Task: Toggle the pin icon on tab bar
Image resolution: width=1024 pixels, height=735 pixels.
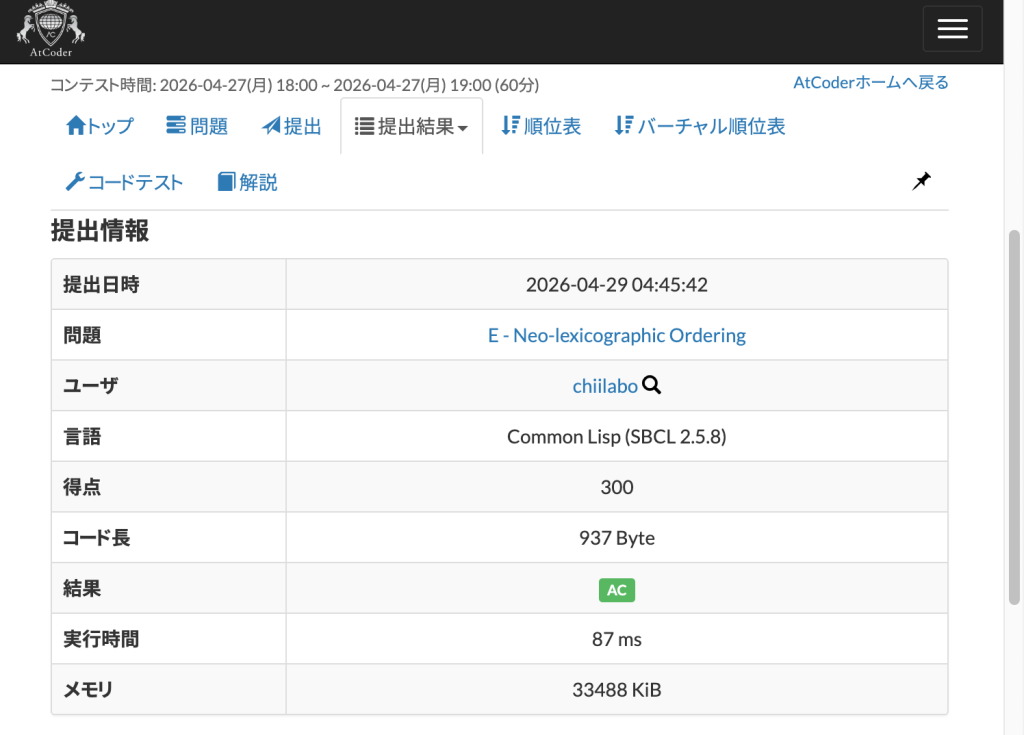Action: click(921, 181)
